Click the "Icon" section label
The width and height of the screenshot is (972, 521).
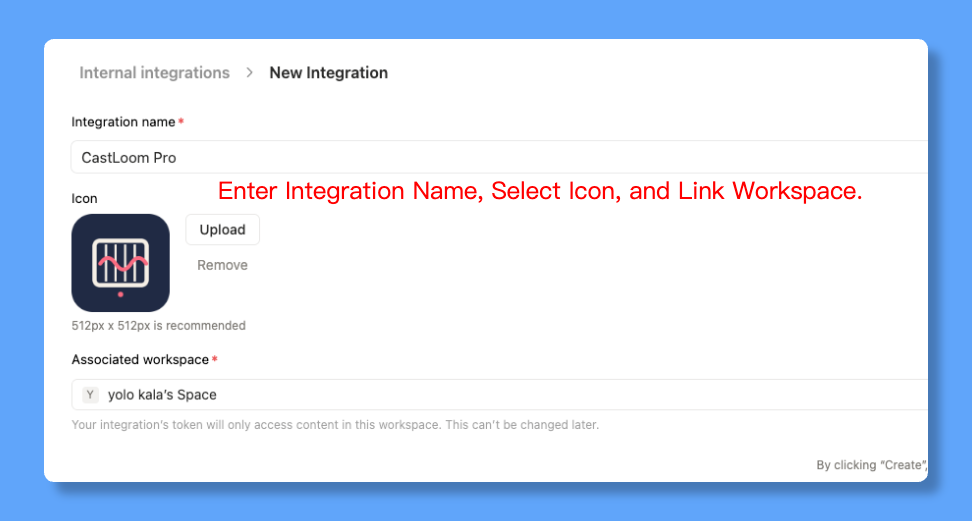(x=84, y=198)
